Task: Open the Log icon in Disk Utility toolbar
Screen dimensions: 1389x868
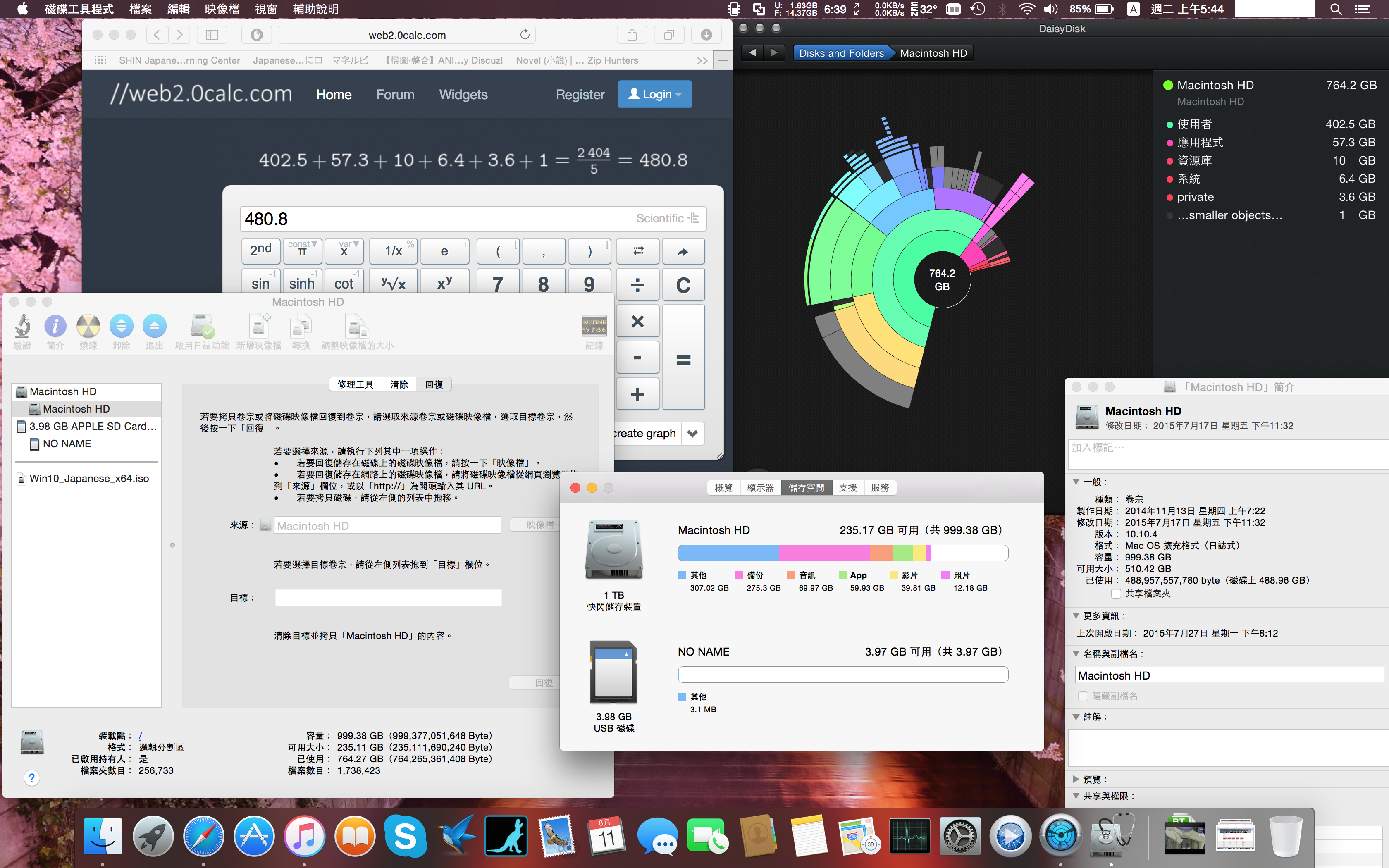Action: pos(594,326)
